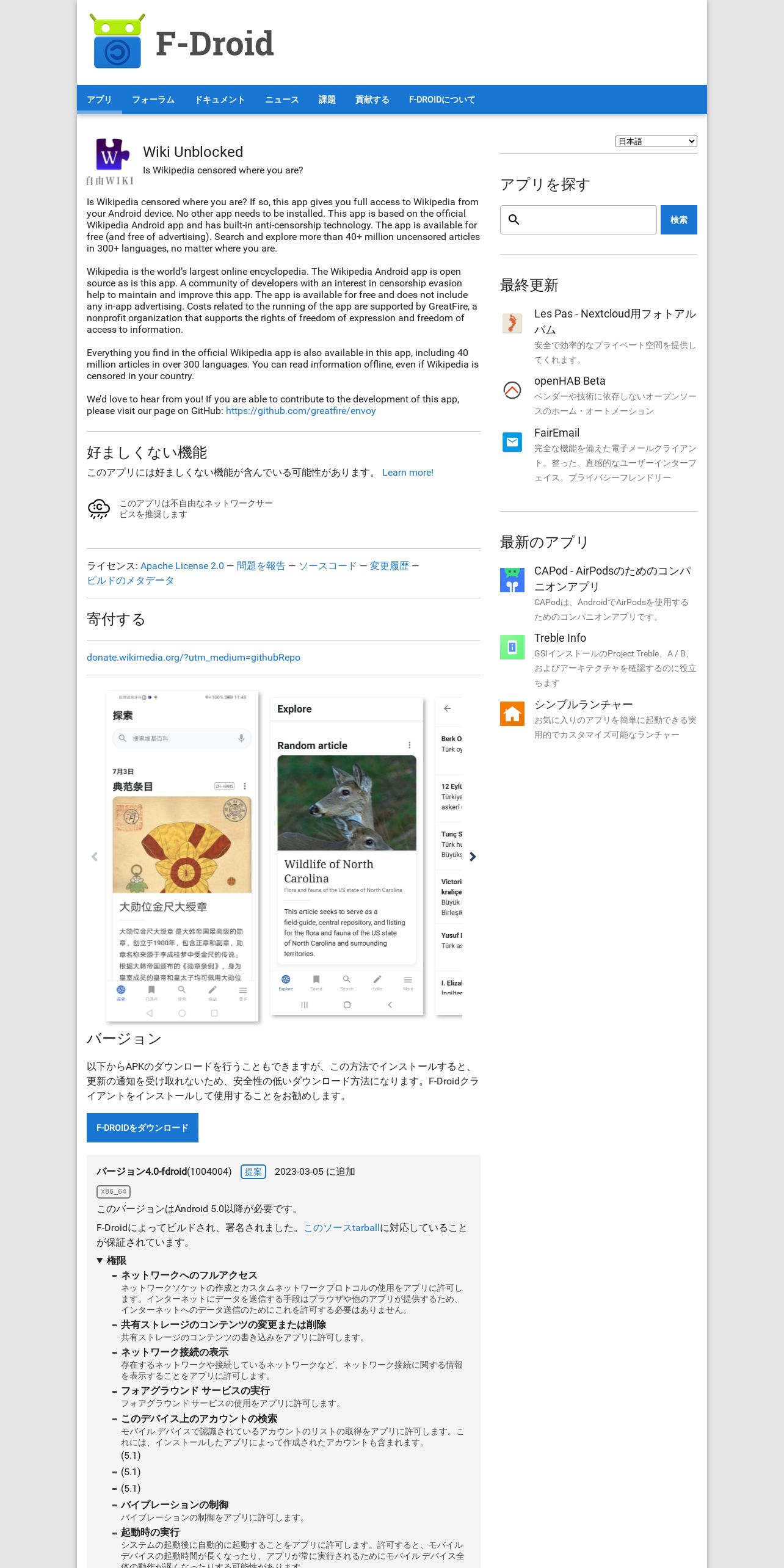Open the F-DROIDについて navigation tab
This screenshot has width=784, height=1568.
(442, 100)
